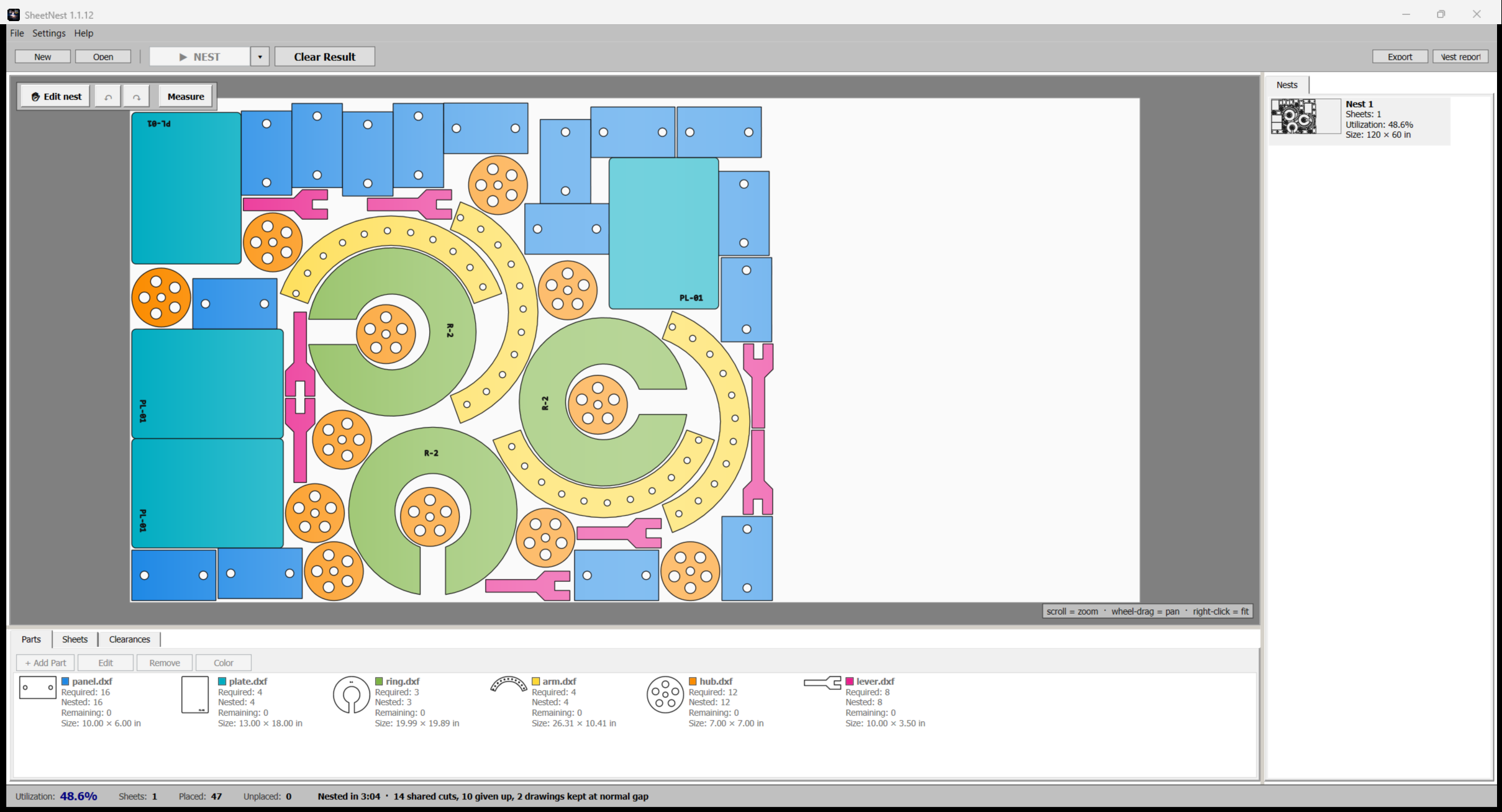The height and width of the screenshot is (812, 1502).
Task: Click the magenta color swatch beside lever.dxf
Action: [x=850, y=682]
